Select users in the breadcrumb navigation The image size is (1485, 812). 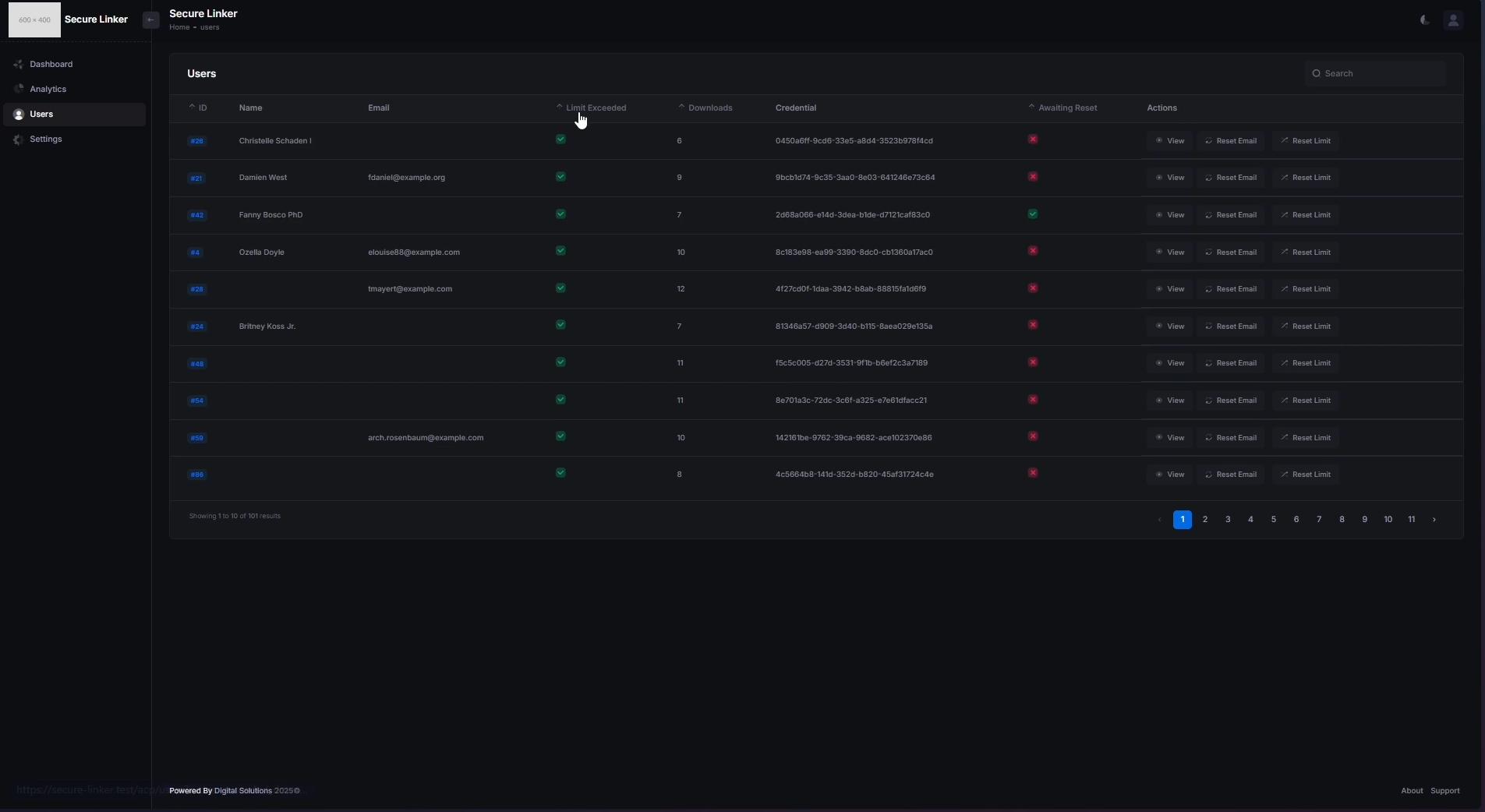[x=210, y=27]
